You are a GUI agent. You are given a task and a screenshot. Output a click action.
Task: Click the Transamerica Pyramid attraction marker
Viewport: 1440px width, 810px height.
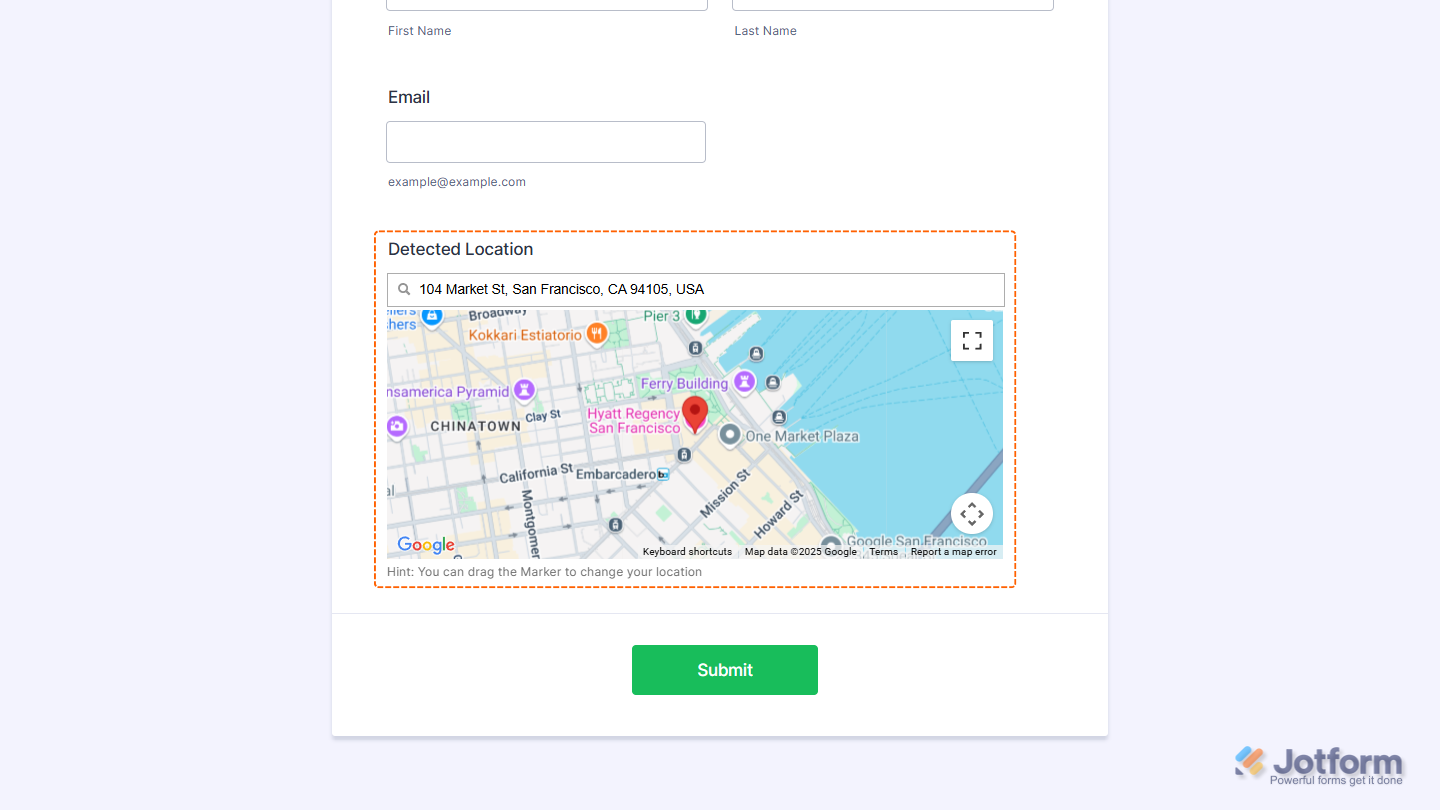[527, 389]
